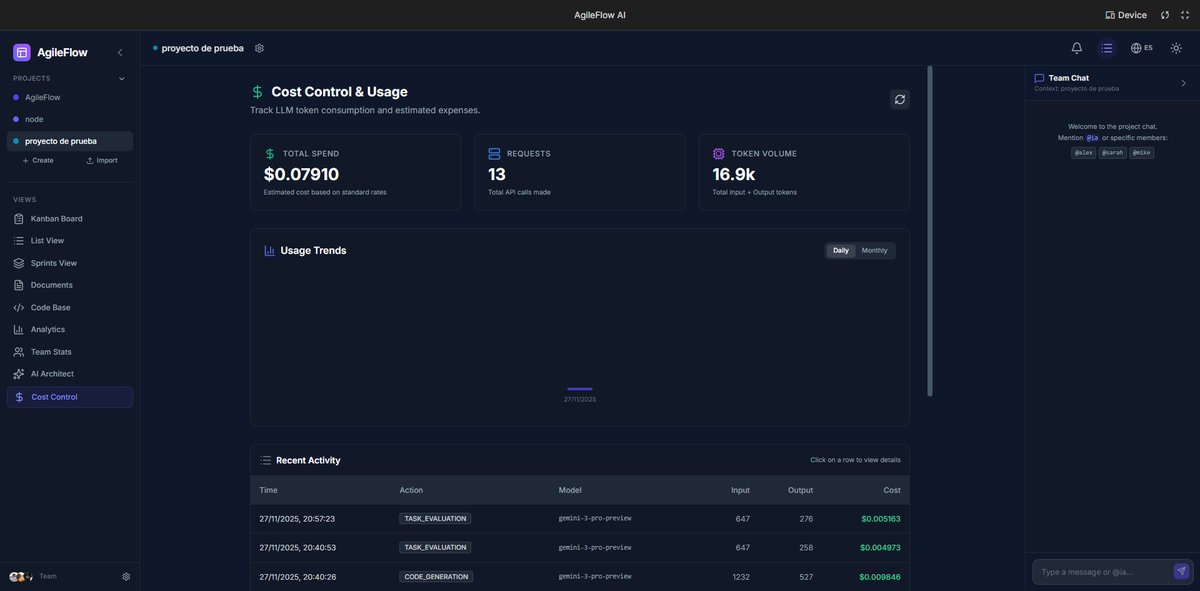Click the Code Base brackets icon

(x=19, y=307)
